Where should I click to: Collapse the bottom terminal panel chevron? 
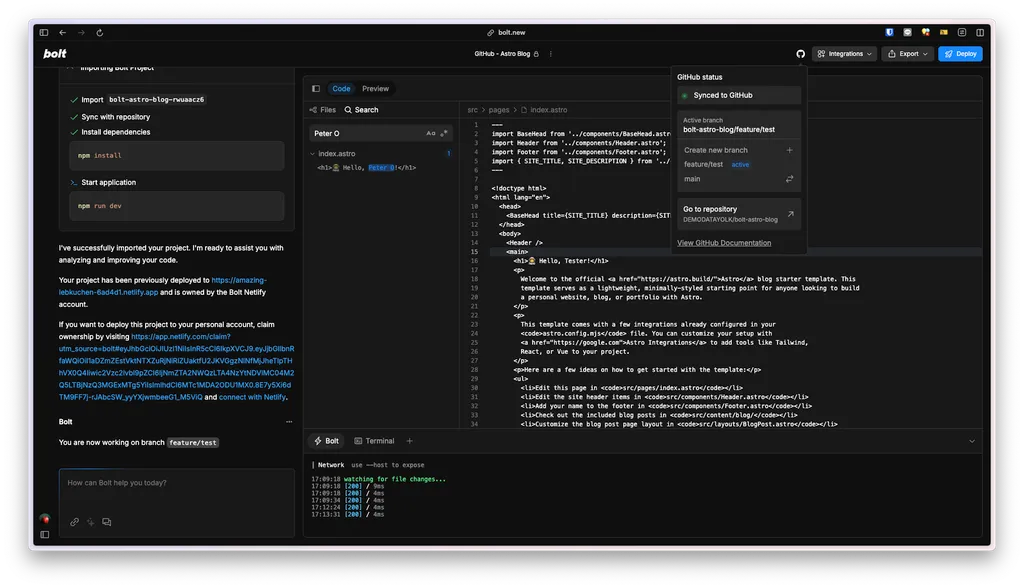[x=972, y=442]
